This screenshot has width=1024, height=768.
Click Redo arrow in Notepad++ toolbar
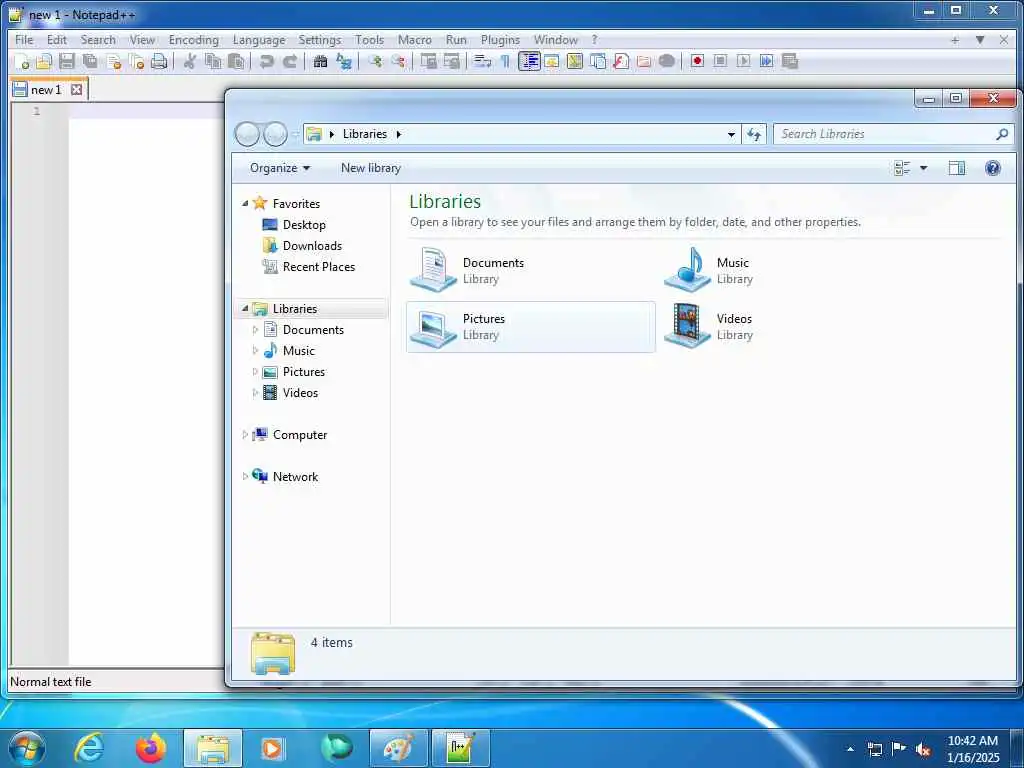coord(289,61)
